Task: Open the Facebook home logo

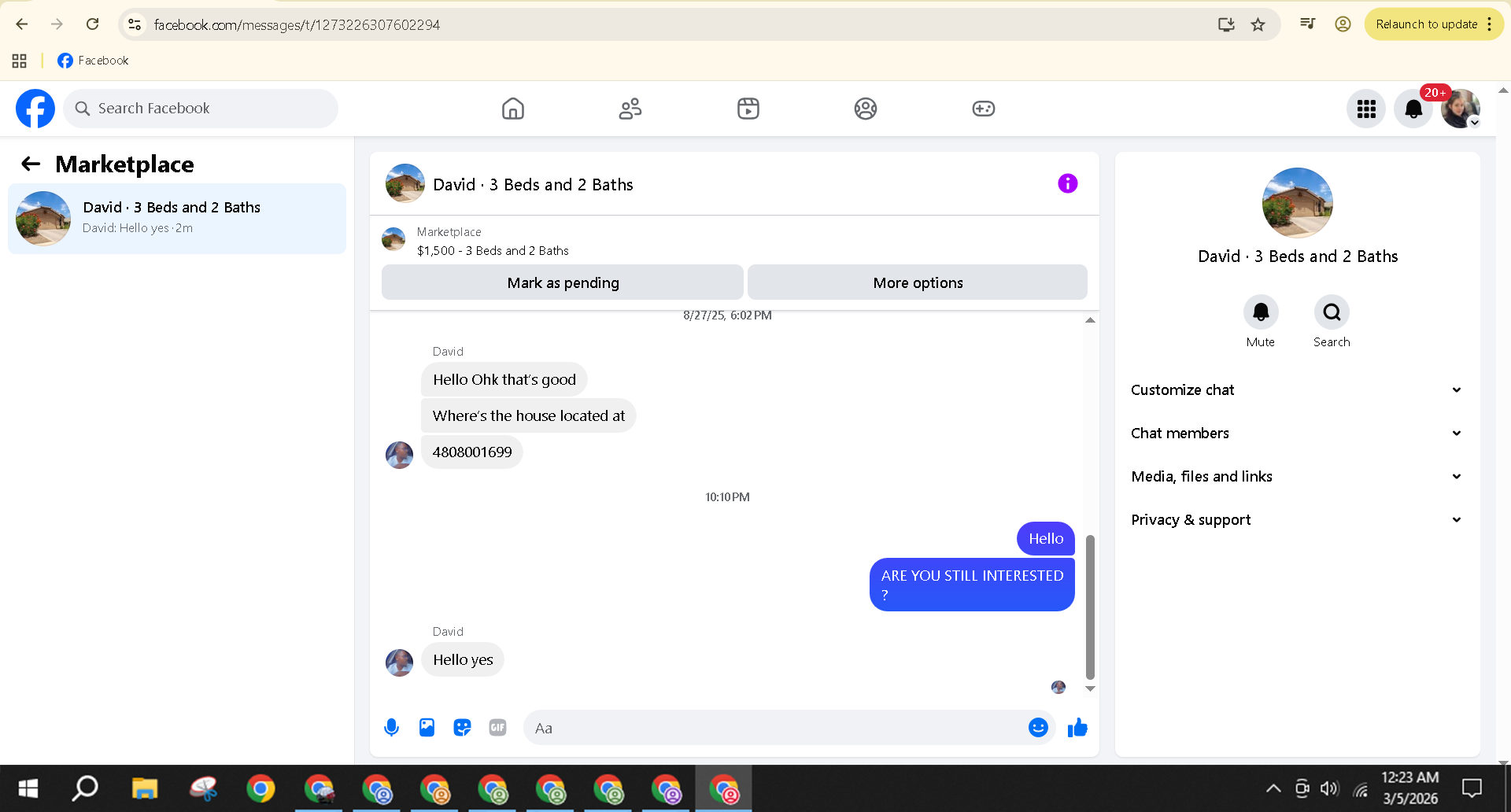Action: pos(35,109)
